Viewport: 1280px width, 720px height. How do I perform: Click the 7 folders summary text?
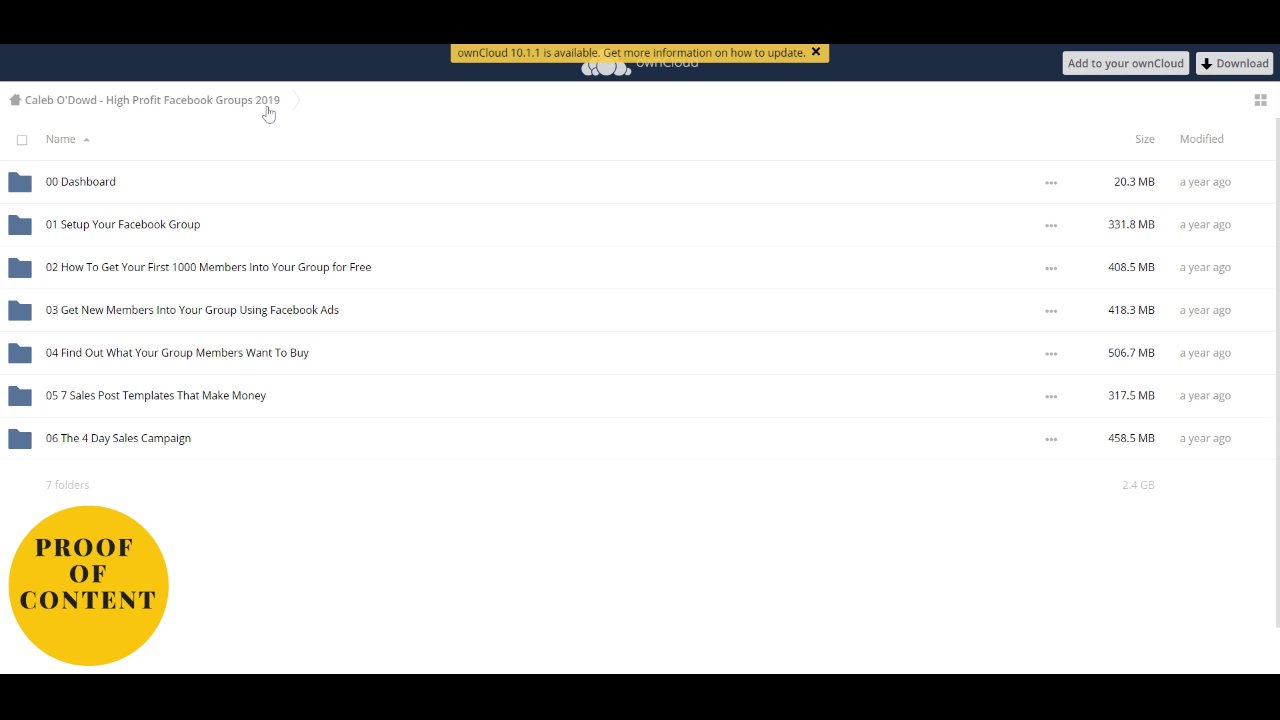tap(67, 485)
